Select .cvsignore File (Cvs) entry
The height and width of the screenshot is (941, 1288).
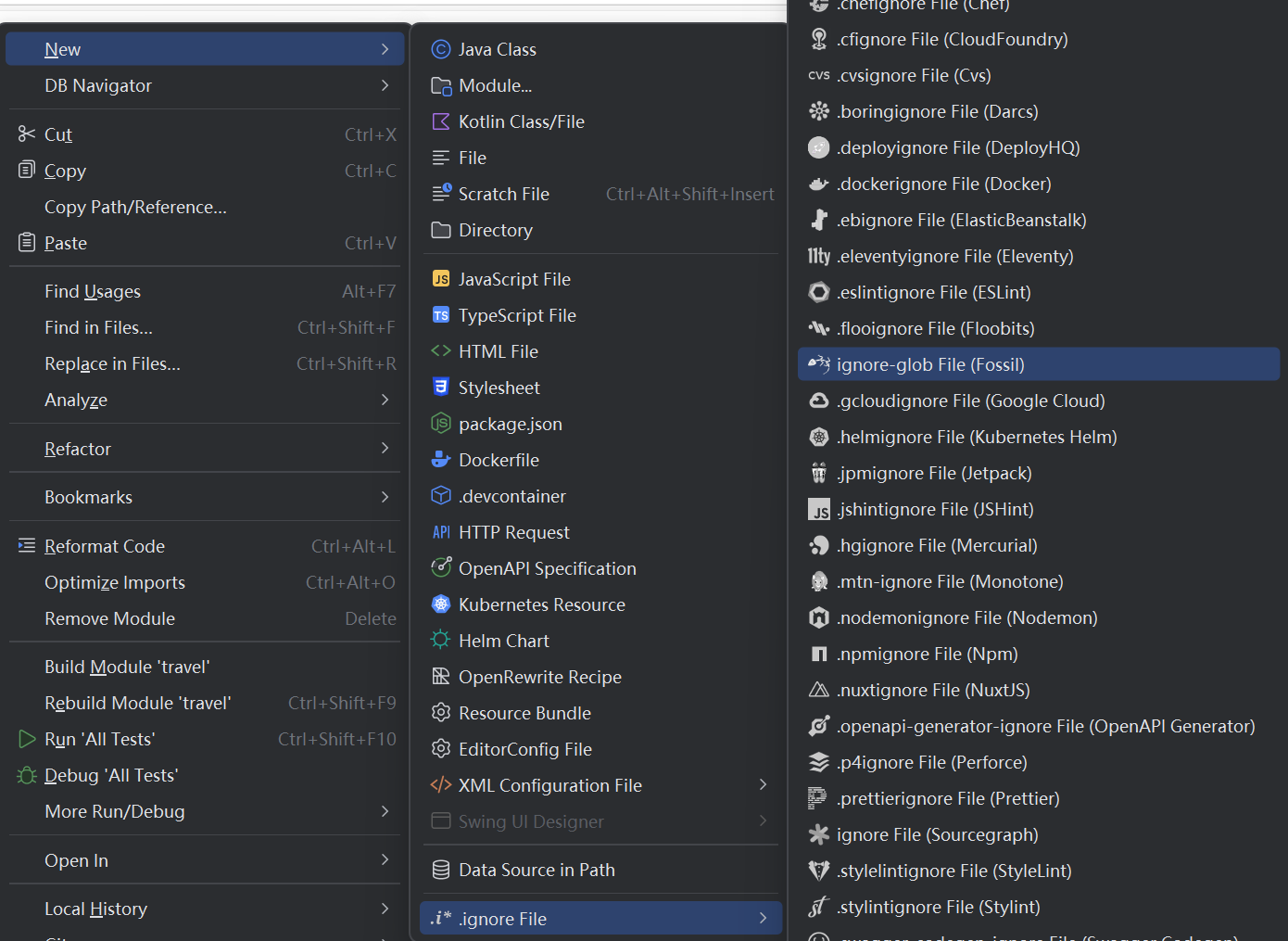point(1039,75)
